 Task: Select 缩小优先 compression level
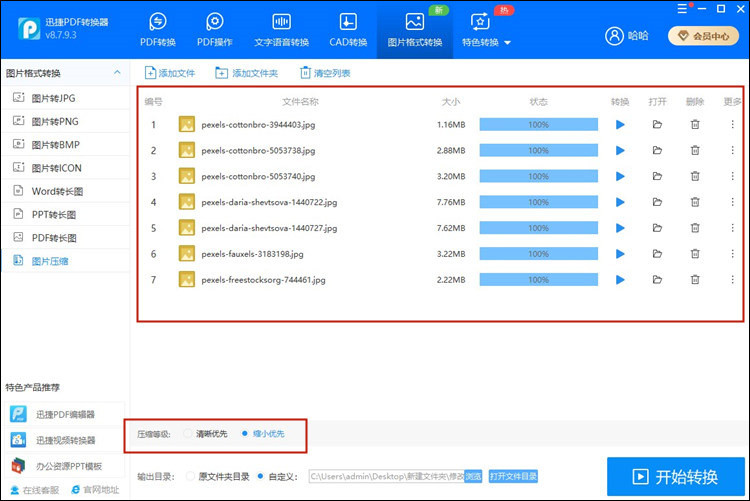pos(246,434)
